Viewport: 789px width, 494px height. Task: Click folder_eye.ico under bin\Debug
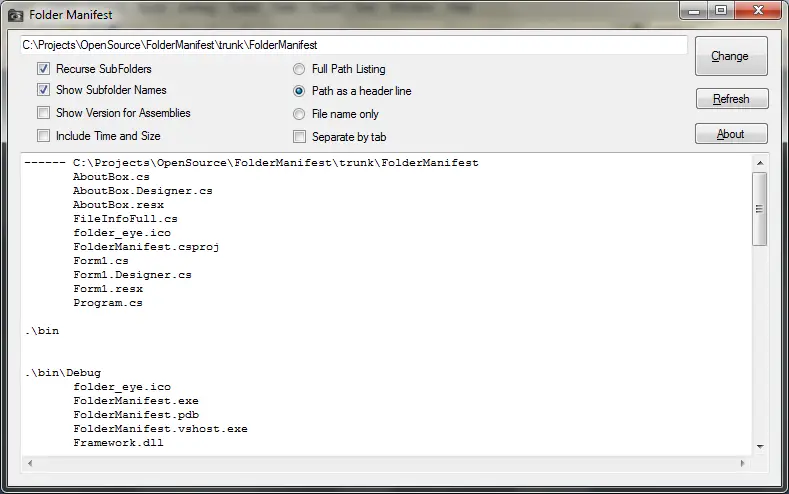122,387
